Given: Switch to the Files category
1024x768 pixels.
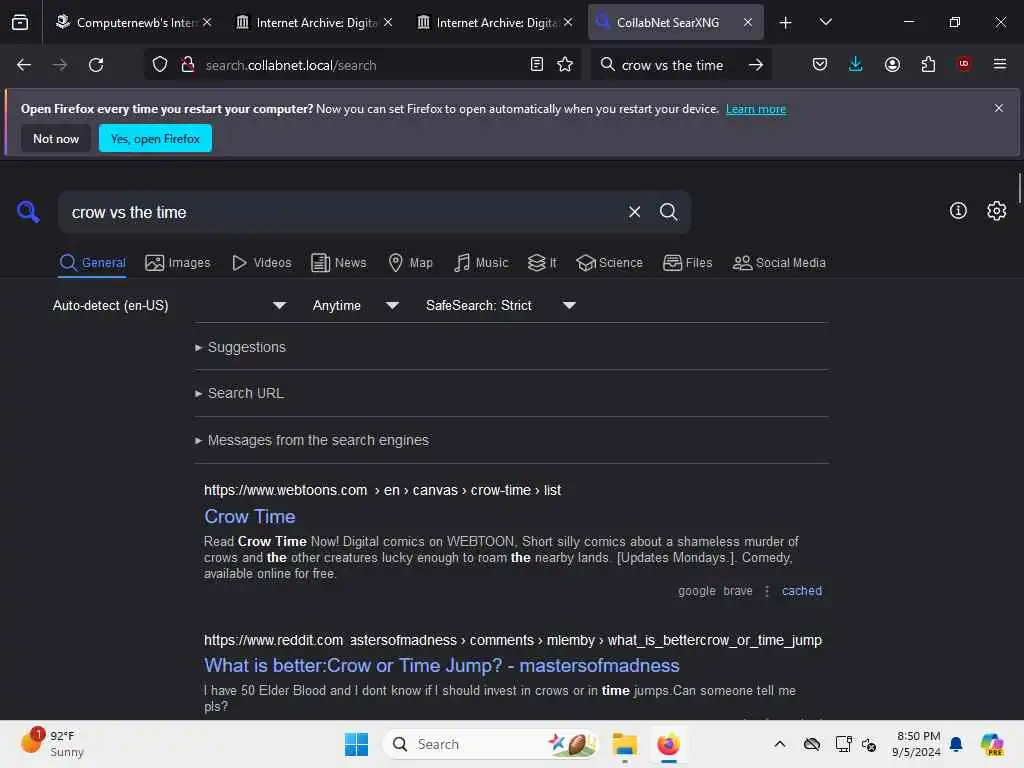Looking at the screenshot, I should tap(688, 263).
